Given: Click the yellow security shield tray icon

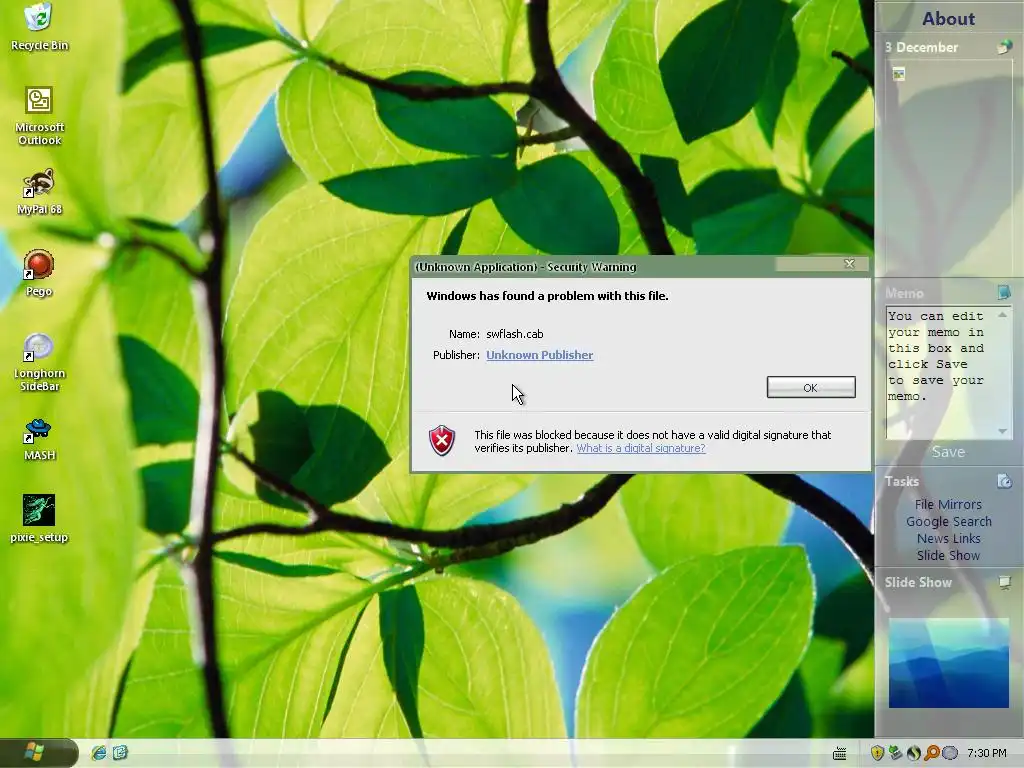Looking at the screenshot, I should point(877,753).
